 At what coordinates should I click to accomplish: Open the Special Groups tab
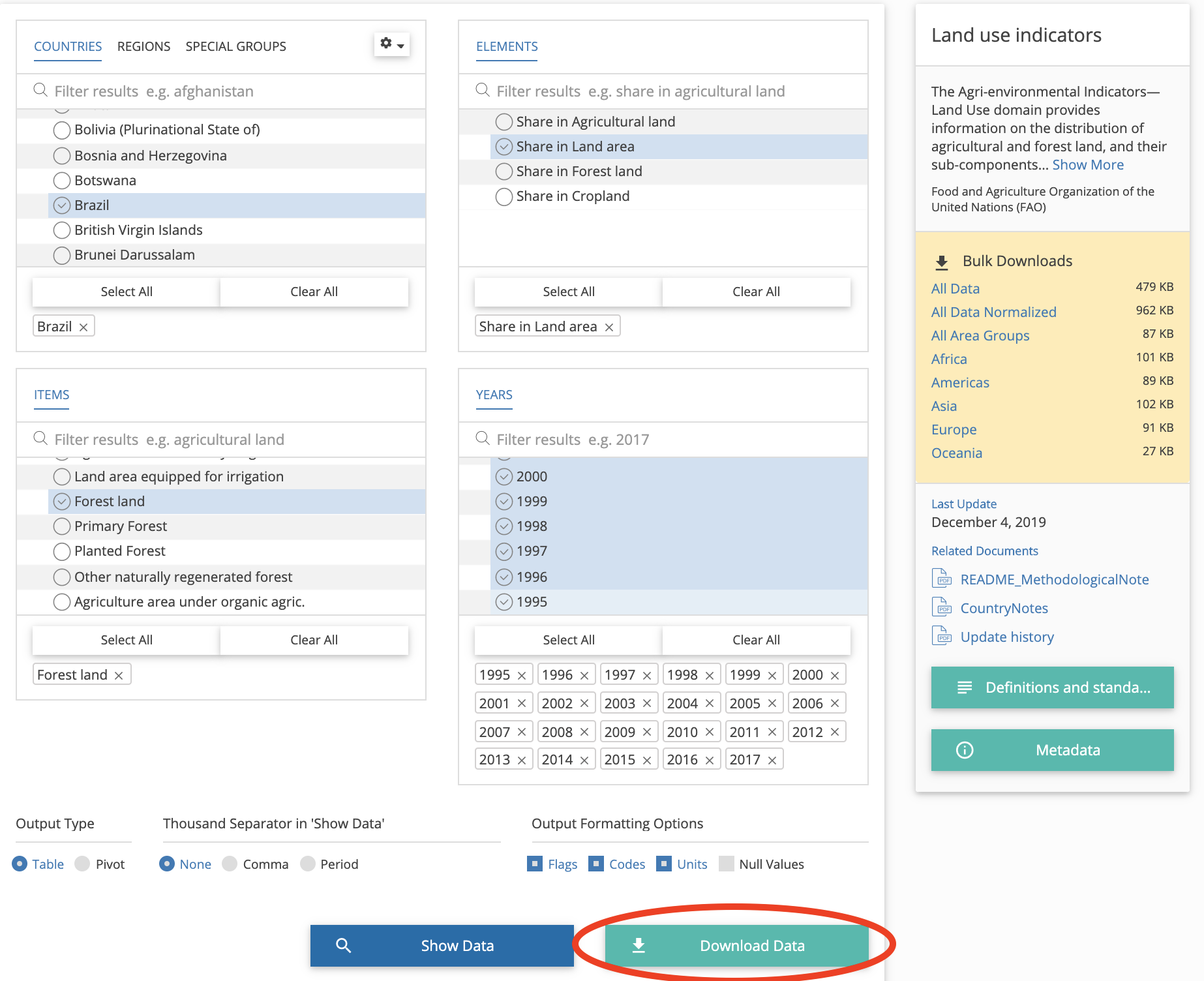[x=235, y=46]
